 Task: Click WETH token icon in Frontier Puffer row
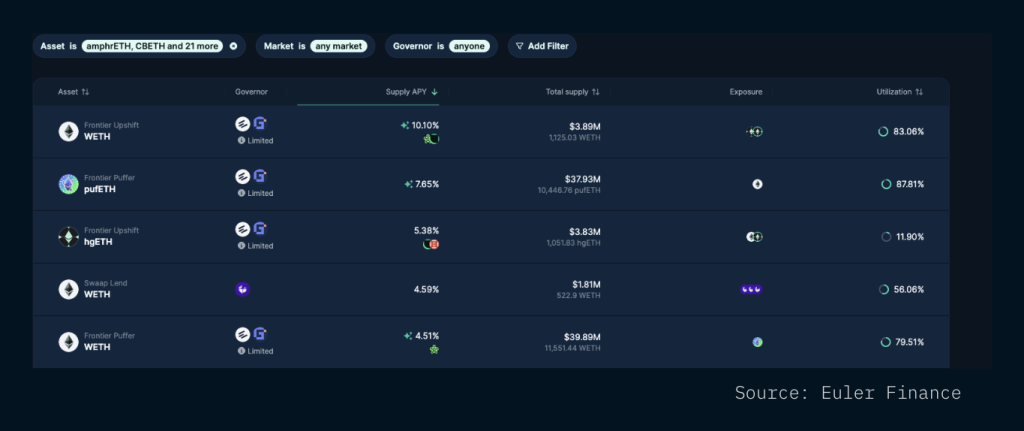coord(69,342)
